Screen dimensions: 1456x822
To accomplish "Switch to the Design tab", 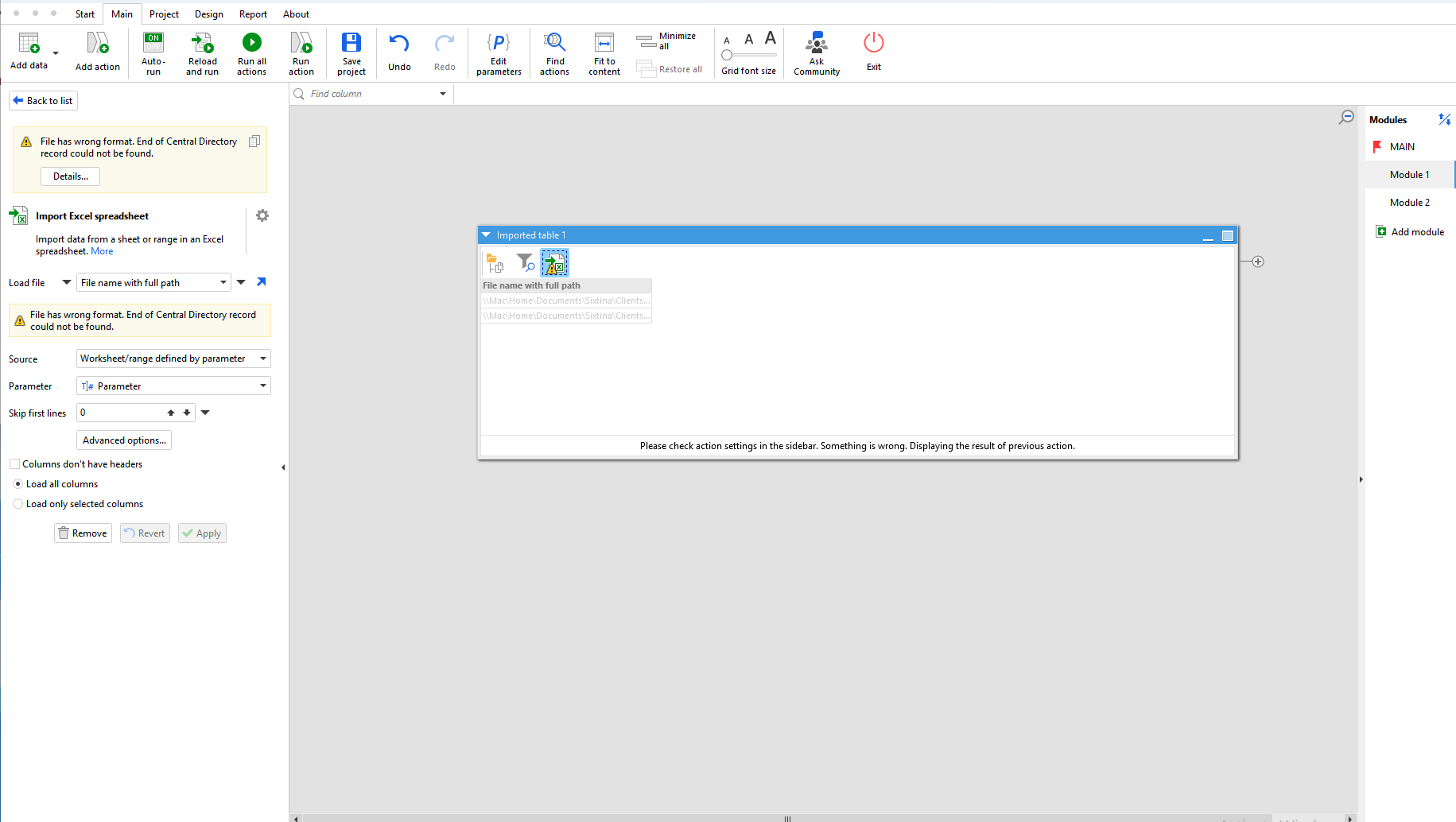I will (x=208, y=14).
